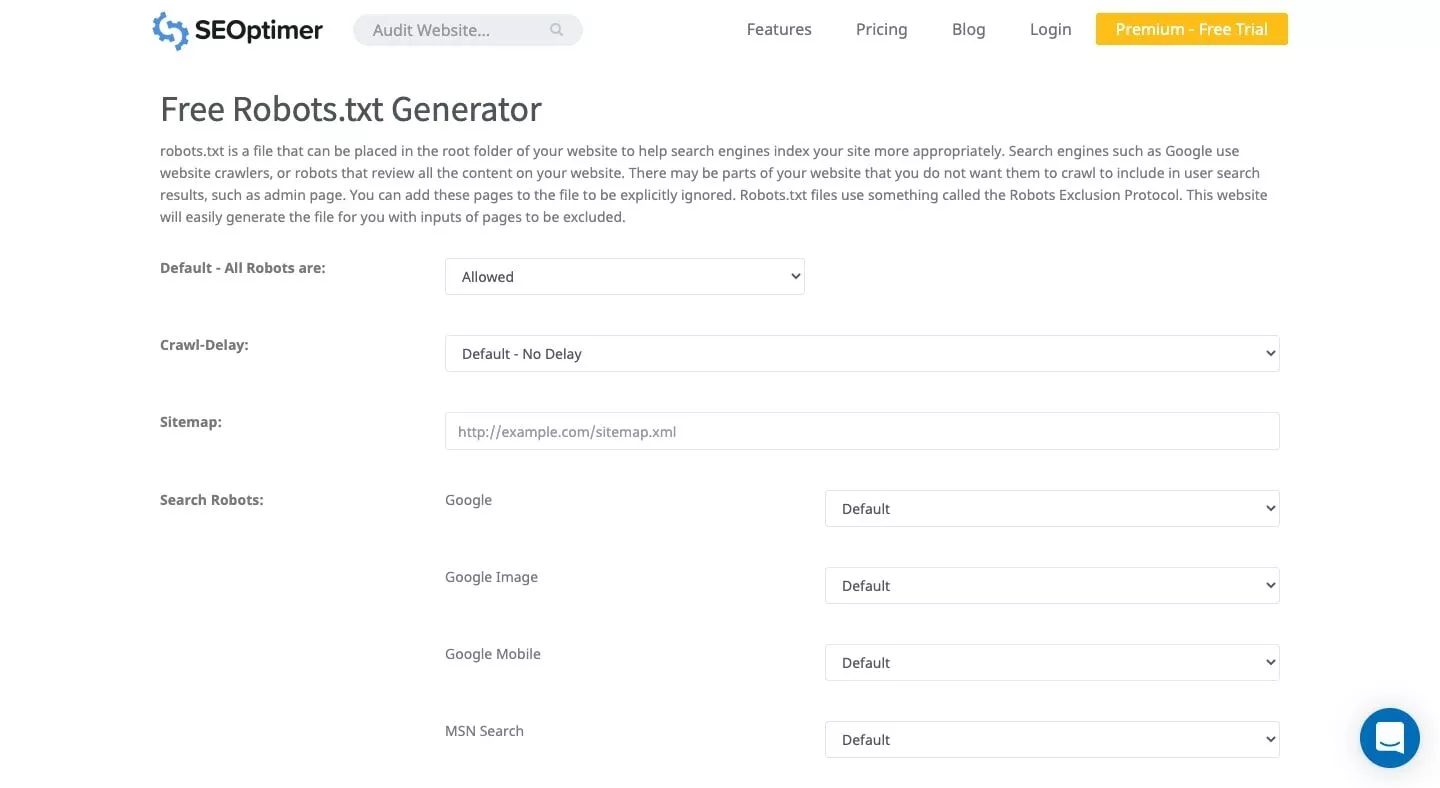Open the MSN Search Default dropdown

click(x=1052, y=740)
